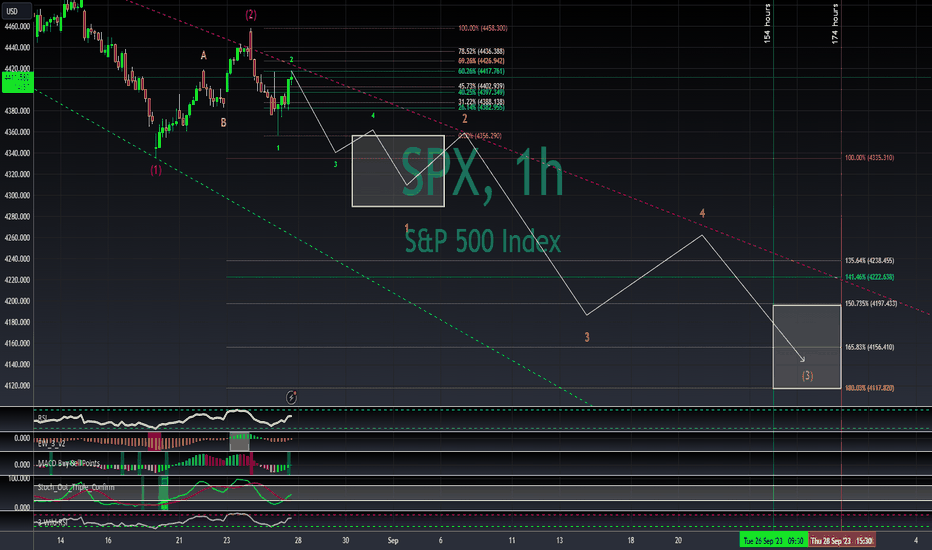Click the 174 hours vertical line label
Viewport: 932px width, 550px height.
pos(835,23)
